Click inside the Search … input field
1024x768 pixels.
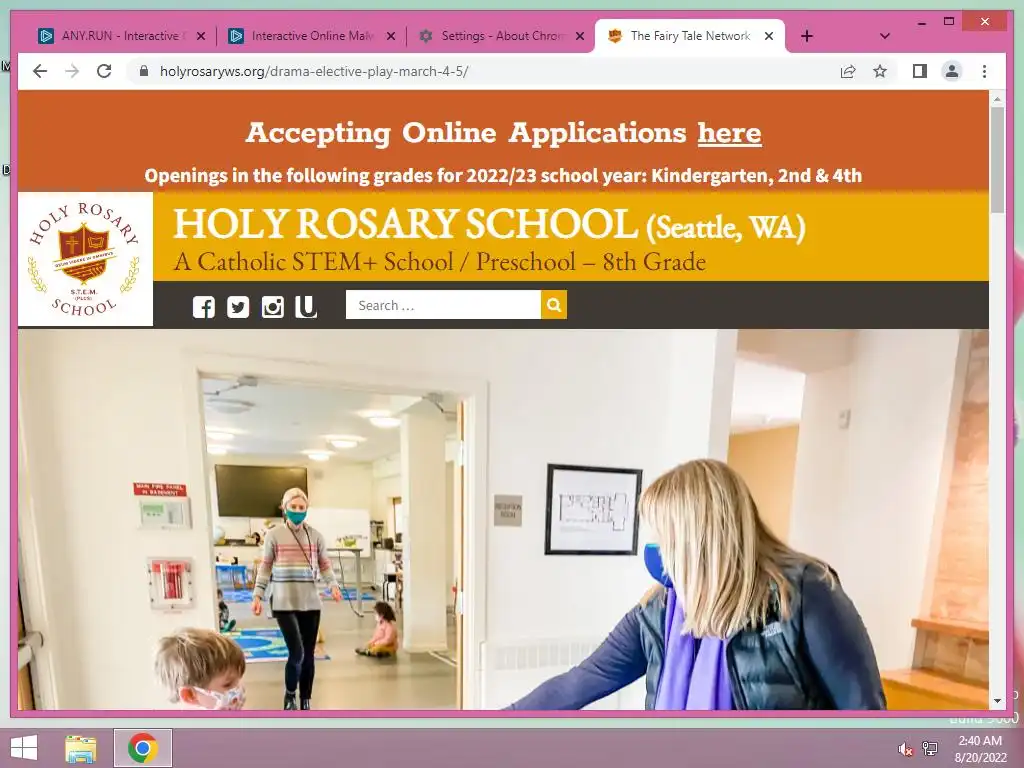pos(443,305)
